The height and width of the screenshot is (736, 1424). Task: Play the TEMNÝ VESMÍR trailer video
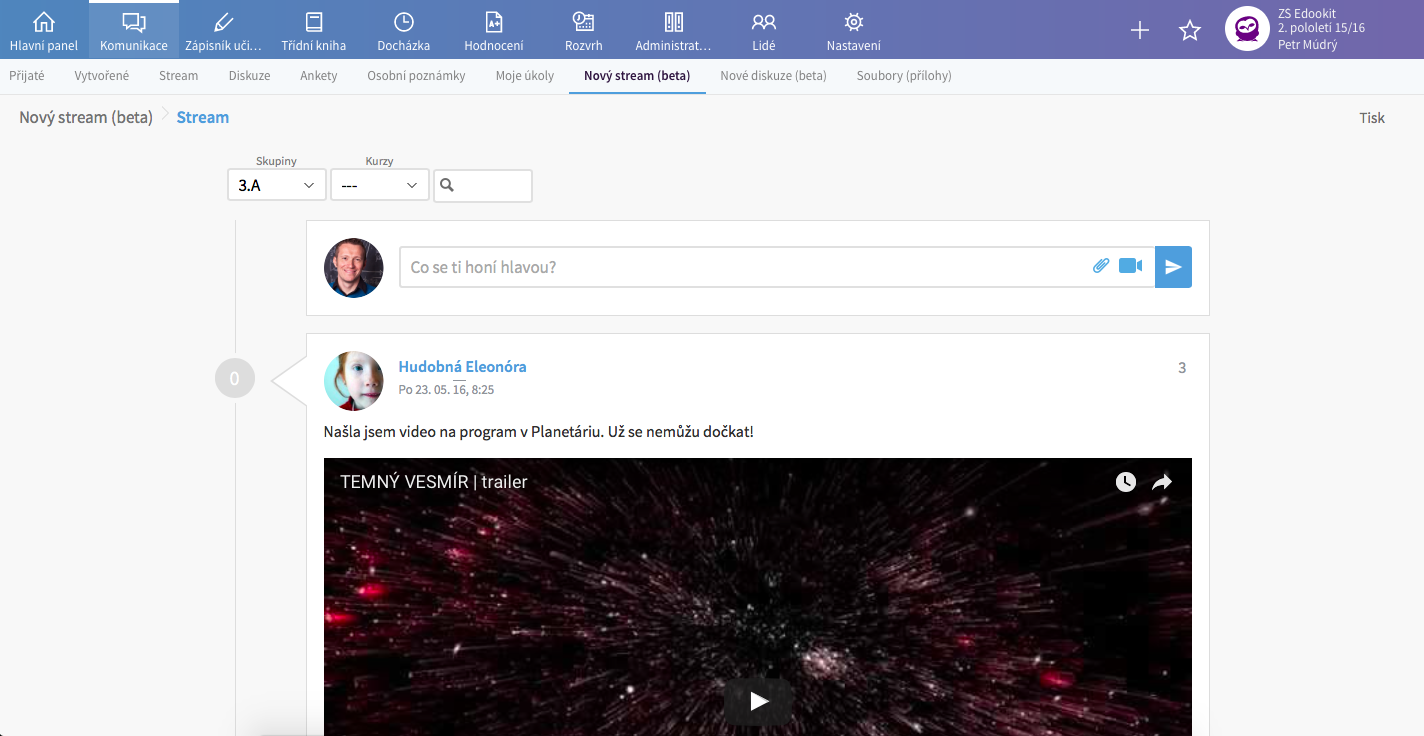[759, 702]
